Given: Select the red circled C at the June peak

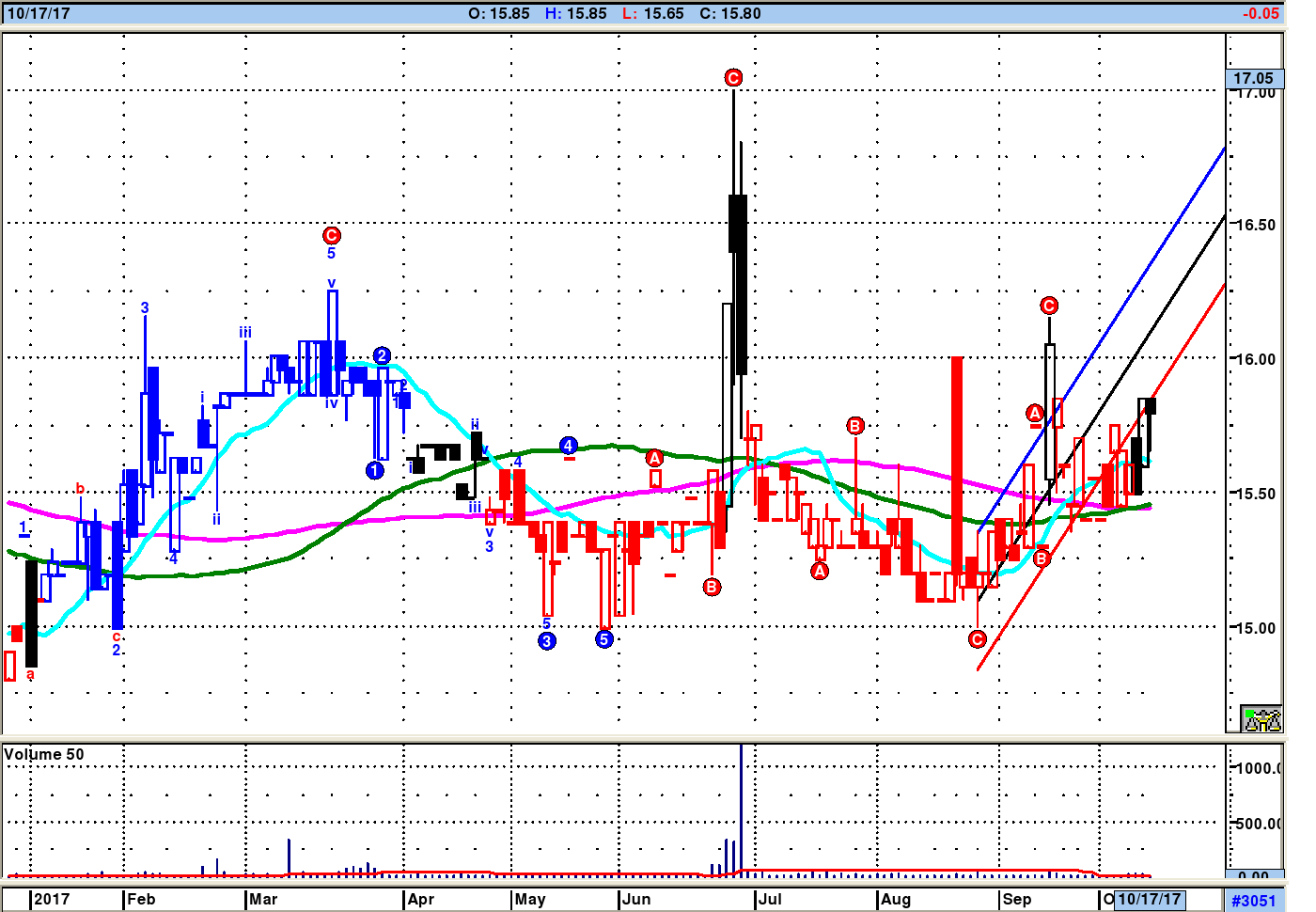Looking at the screenshot, I should [733, 78].
